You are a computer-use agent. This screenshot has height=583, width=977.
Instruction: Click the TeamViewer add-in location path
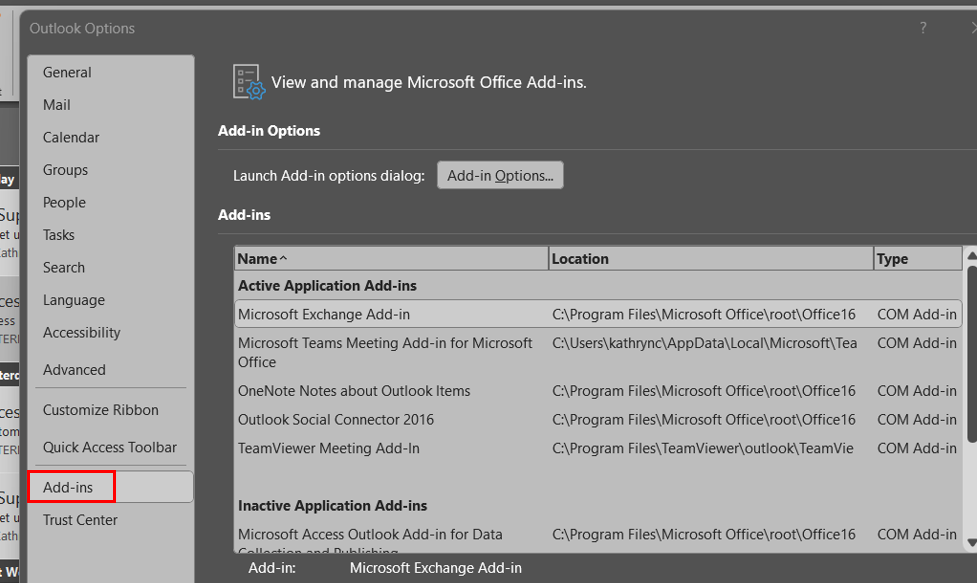(702, 448)
